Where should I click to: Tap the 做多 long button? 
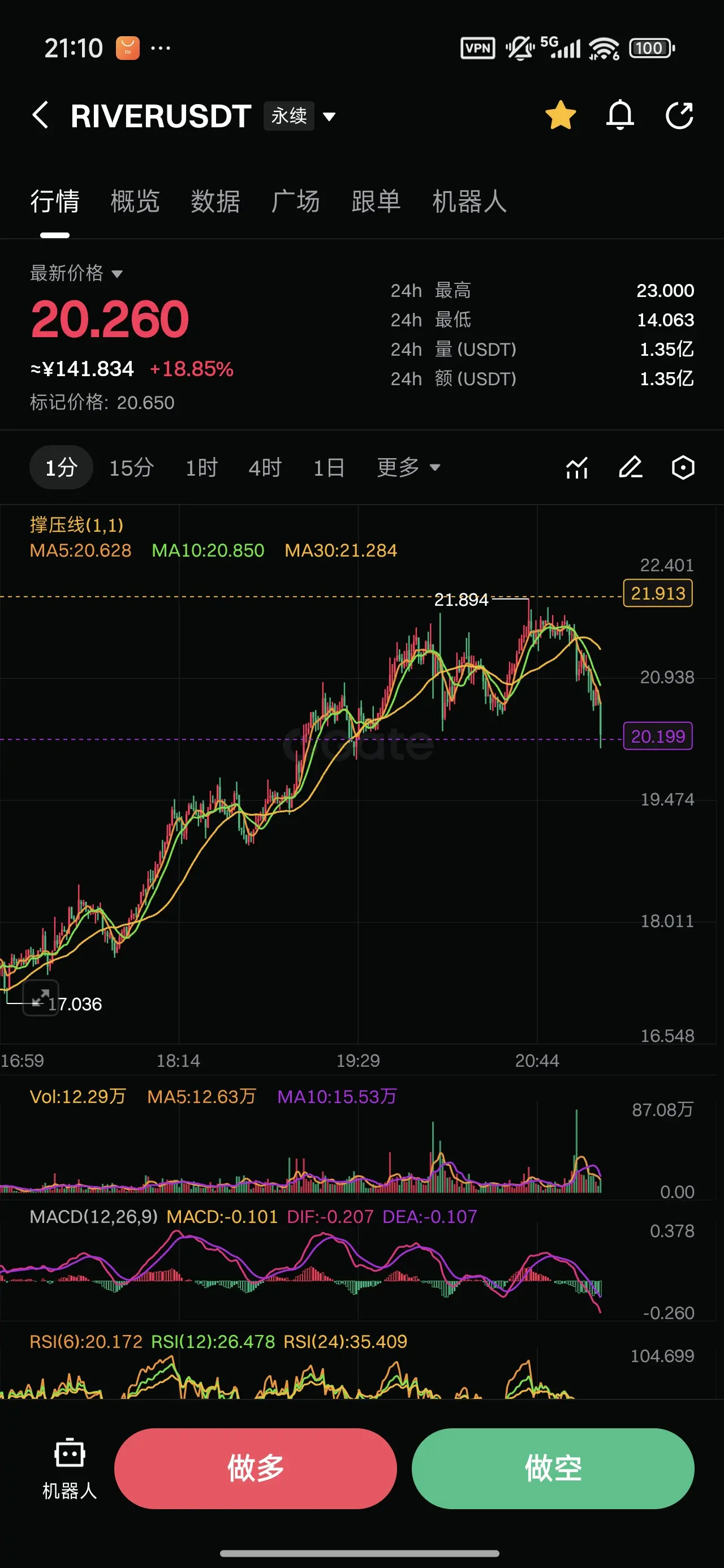256,1468
